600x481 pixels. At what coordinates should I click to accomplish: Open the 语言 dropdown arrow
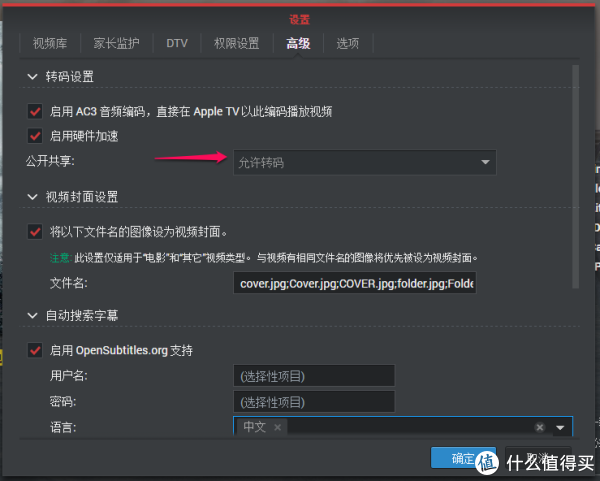560,427
